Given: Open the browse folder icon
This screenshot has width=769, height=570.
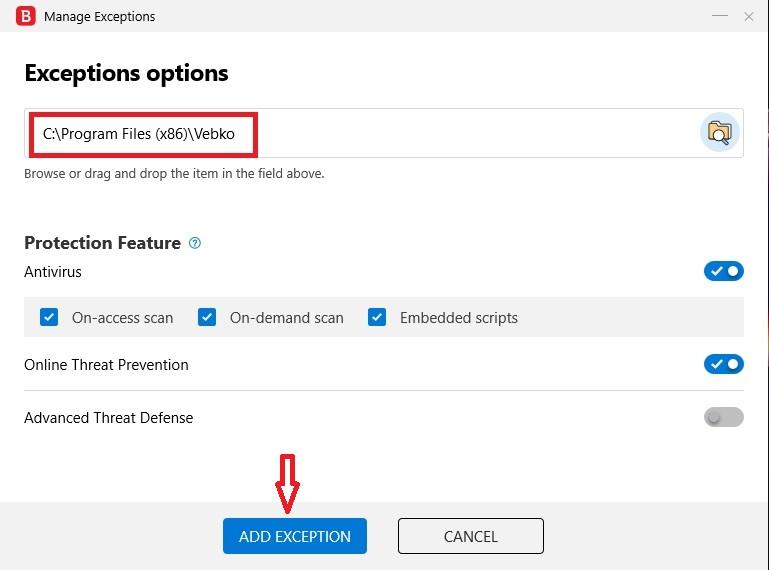Looking at the screenshot, I should [x=719, y=132].
